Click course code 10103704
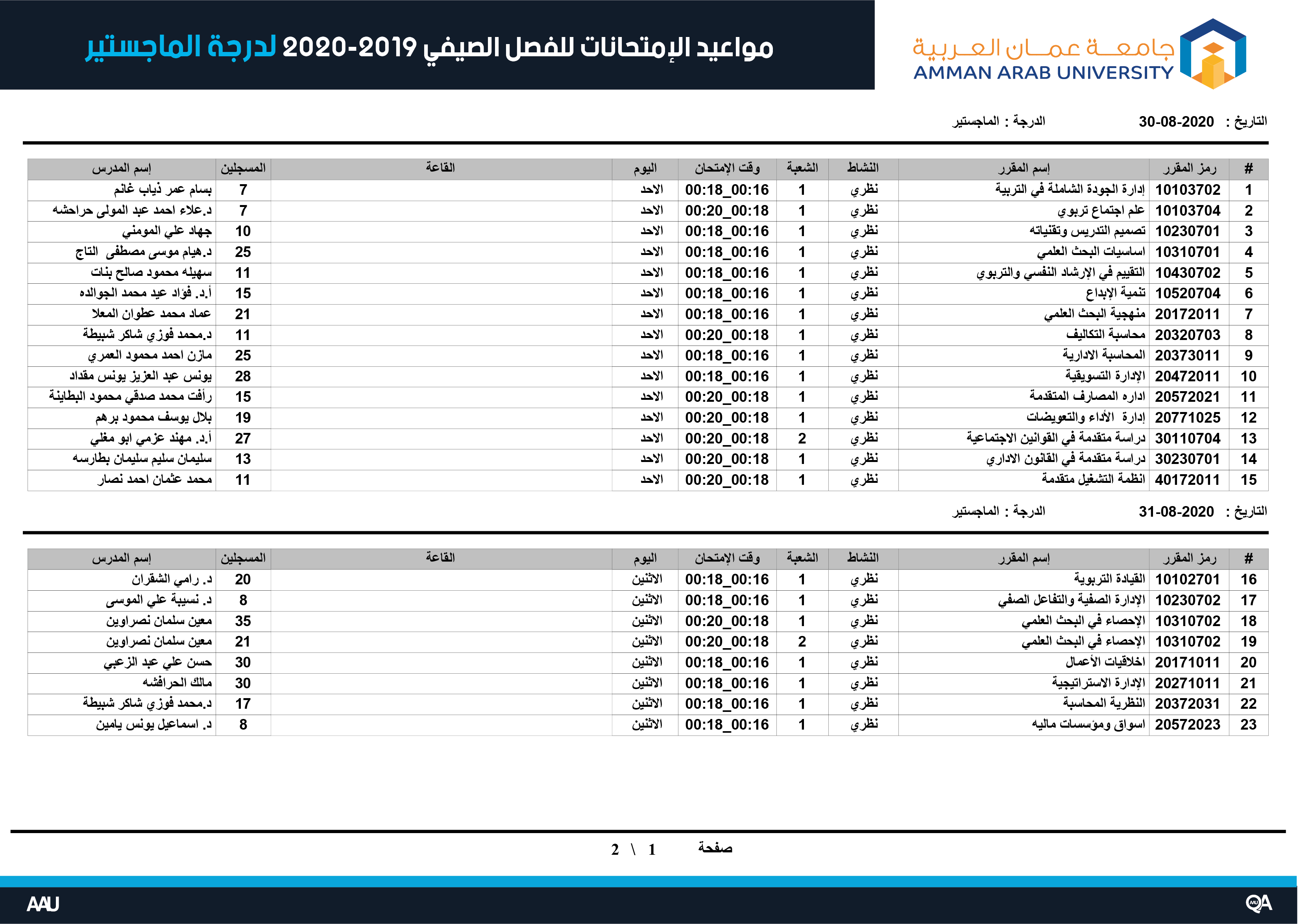Screen dimensions: 1299x924 (x=1188, y=211)
